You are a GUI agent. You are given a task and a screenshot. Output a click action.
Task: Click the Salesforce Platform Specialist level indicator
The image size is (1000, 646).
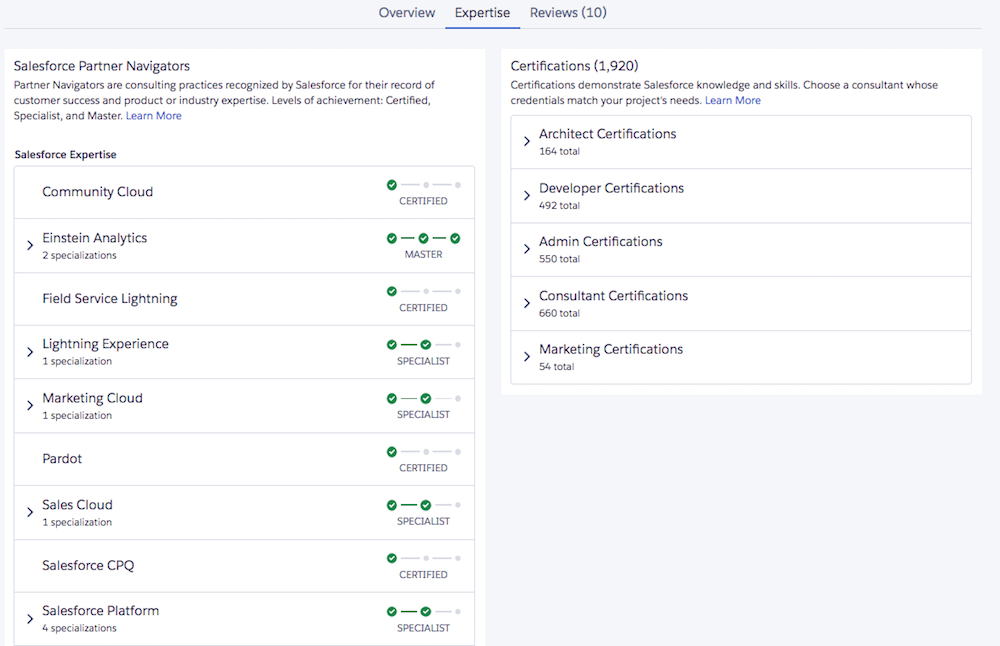(423, 618)
